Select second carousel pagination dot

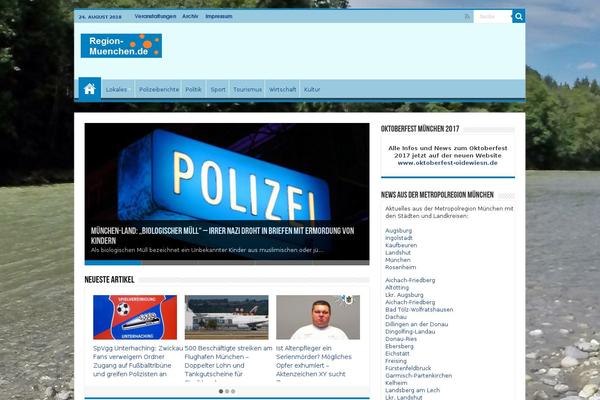[227, 391]
